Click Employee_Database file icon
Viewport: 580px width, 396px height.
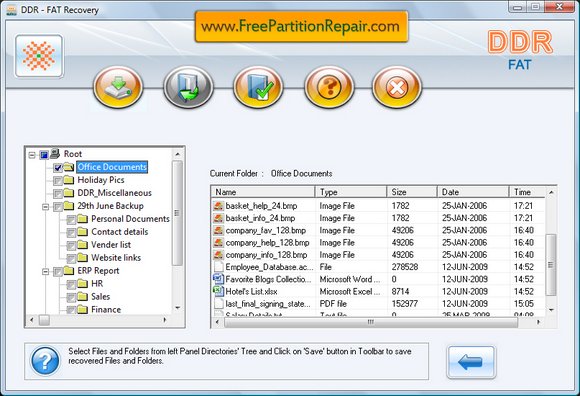pyautogui.click(x=219, y=267)
